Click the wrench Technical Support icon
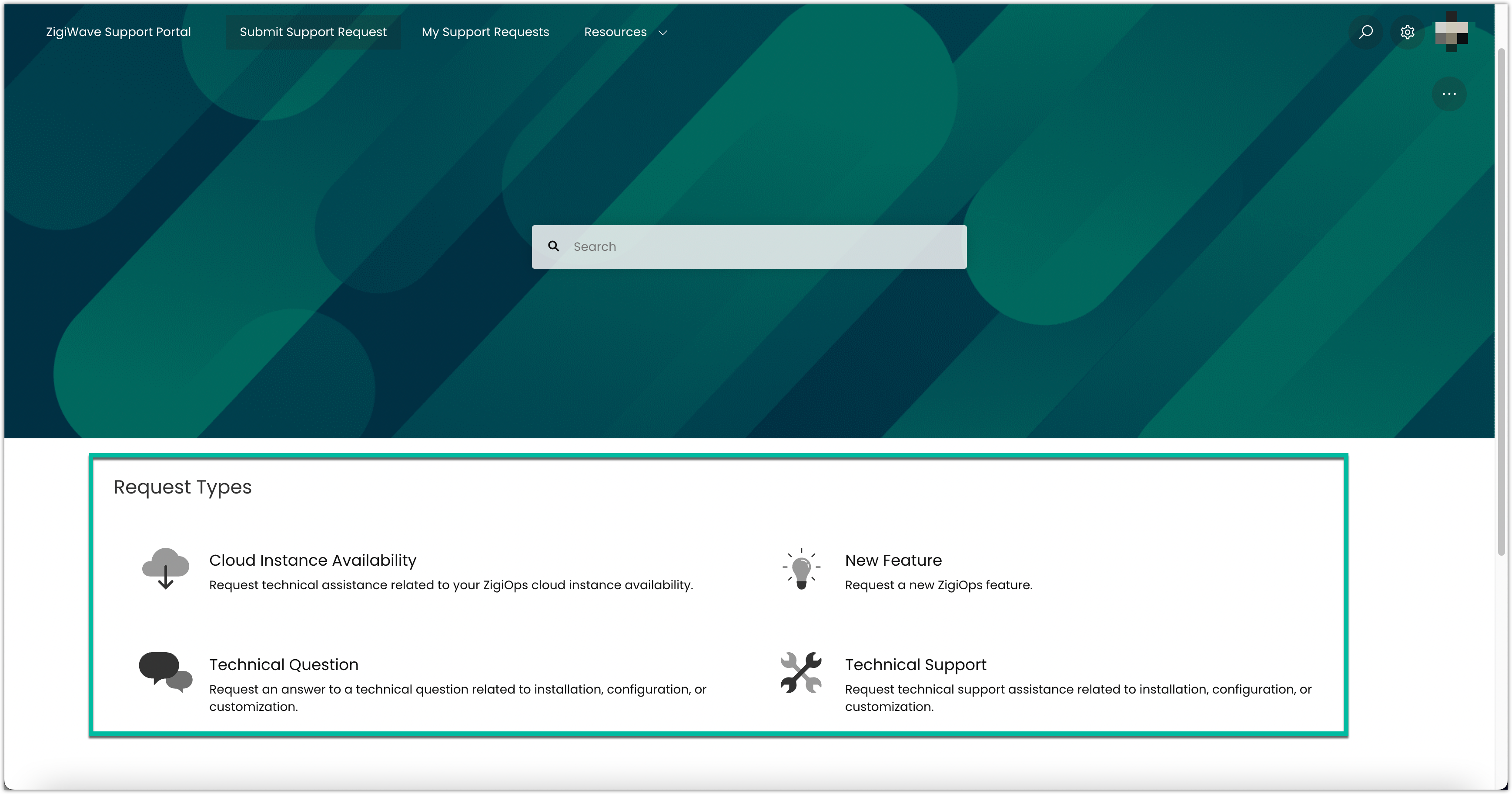 click(801, 673)
